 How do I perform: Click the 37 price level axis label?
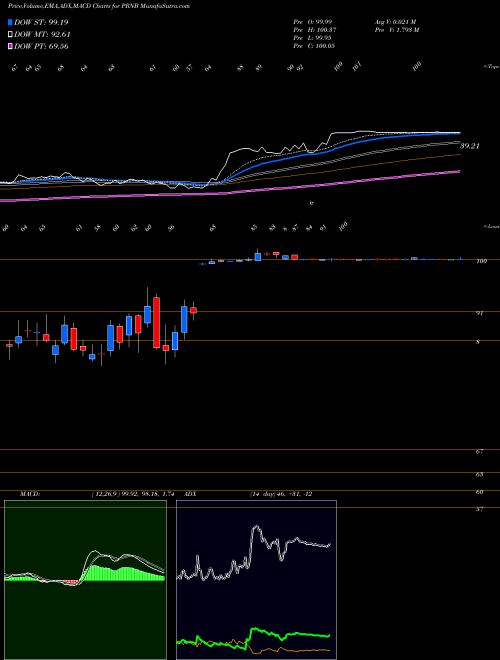pos(479,509)
